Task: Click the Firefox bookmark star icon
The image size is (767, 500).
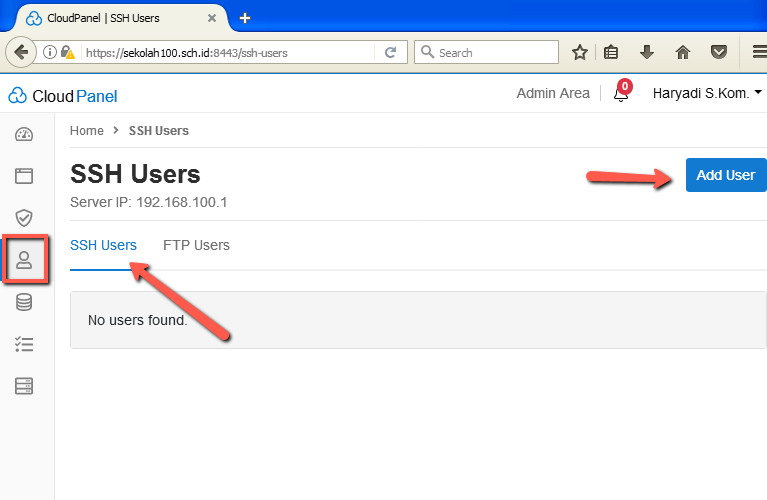Action: point(579,53)
